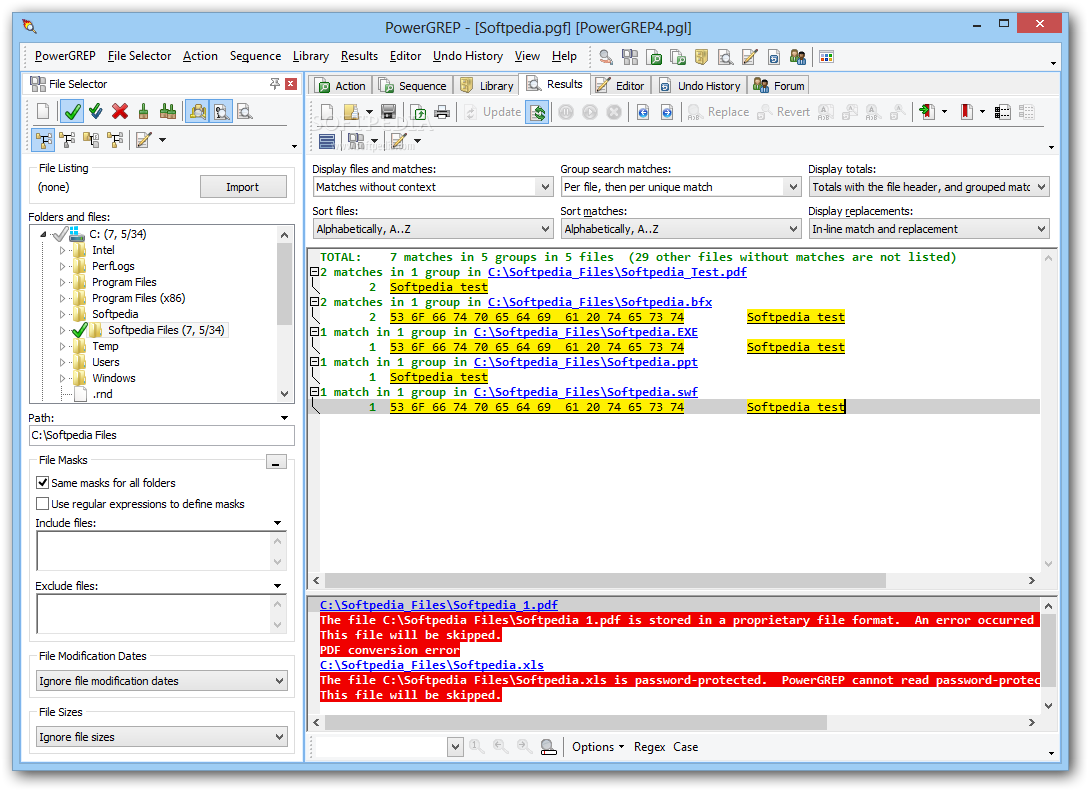Click the pin icon on File Selector panel
This screenshot has height=791, width=1089.
[275, 84]
